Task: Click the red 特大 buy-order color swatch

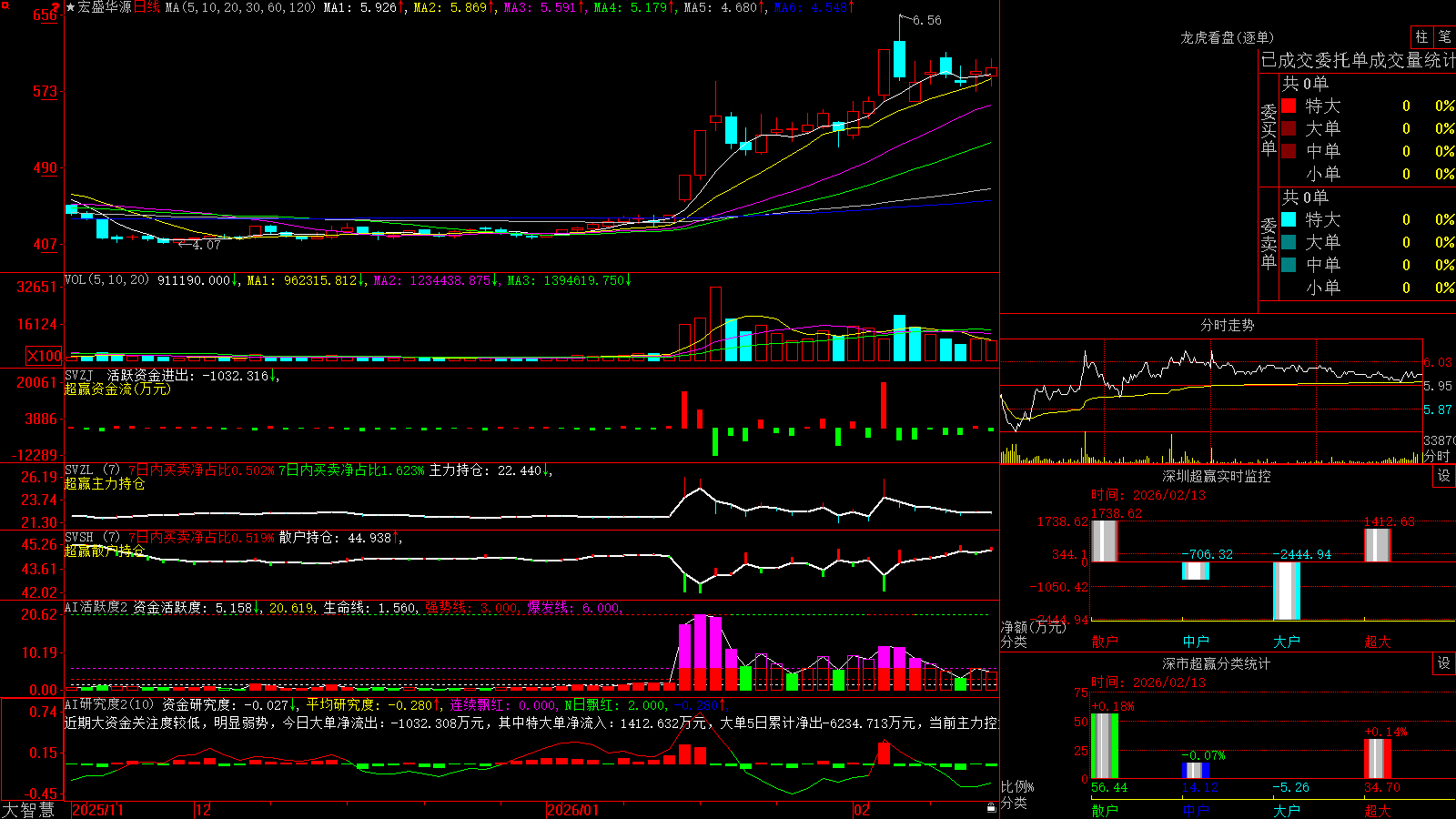Action: pyautogui.click(x=1289, y=106)
